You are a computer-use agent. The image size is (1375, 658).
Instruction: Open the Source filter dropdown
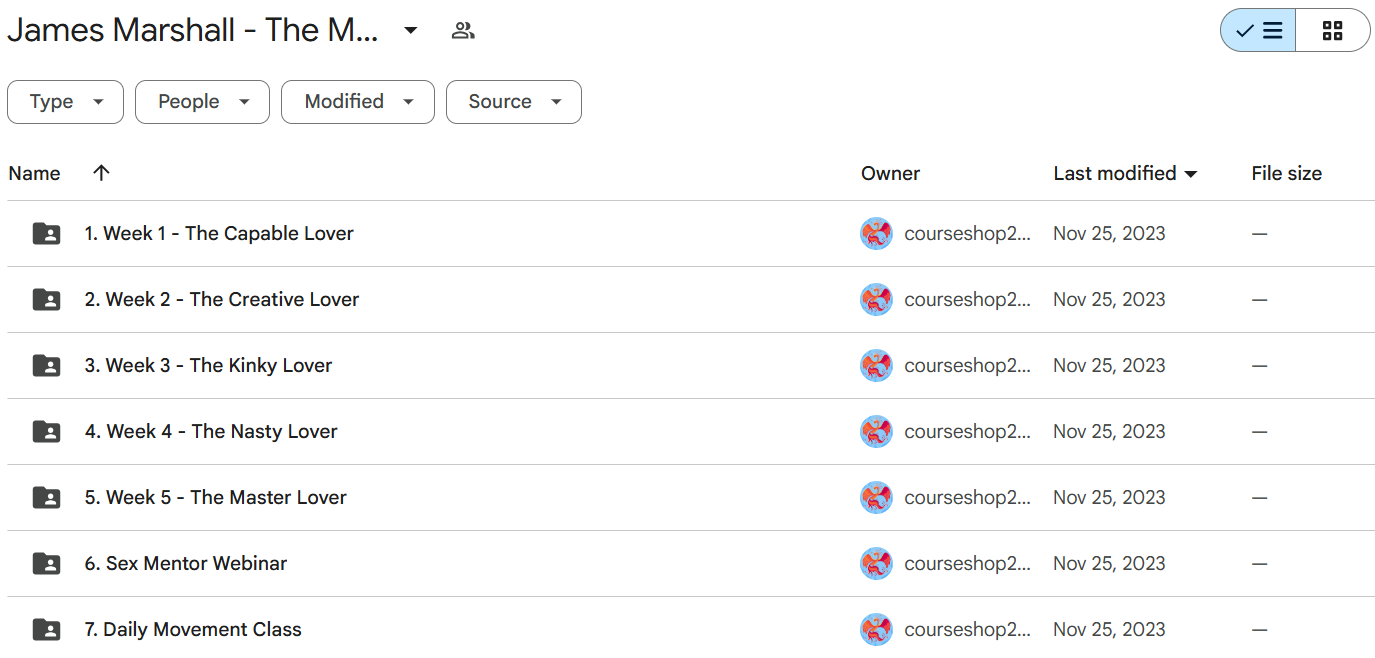click(514, 102)
